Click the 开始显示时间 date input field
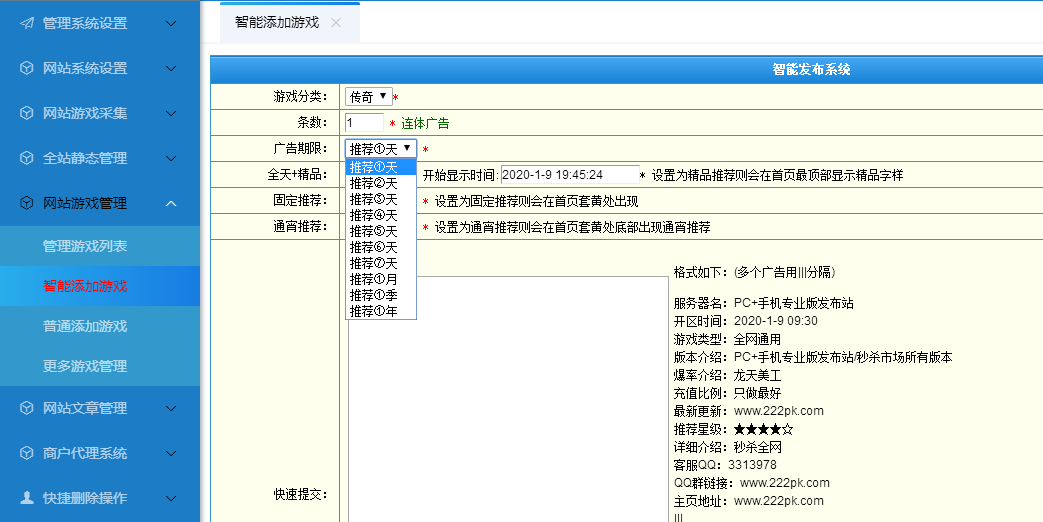 pos(570,174)
